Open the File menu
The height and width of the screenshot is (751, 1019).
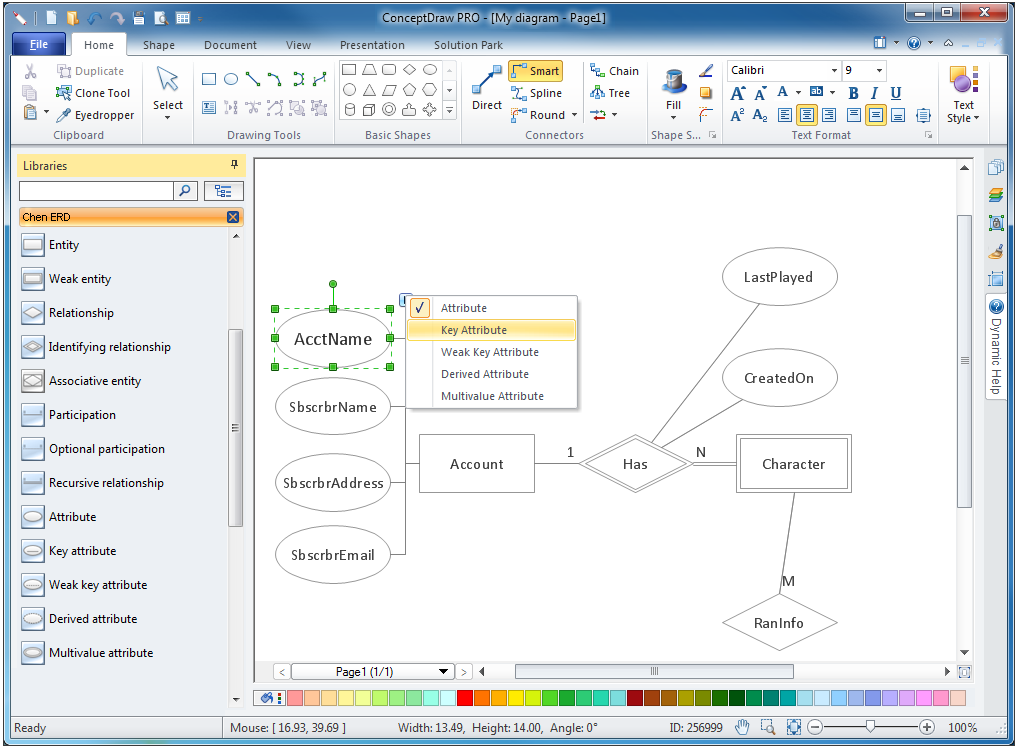[39, 44]
